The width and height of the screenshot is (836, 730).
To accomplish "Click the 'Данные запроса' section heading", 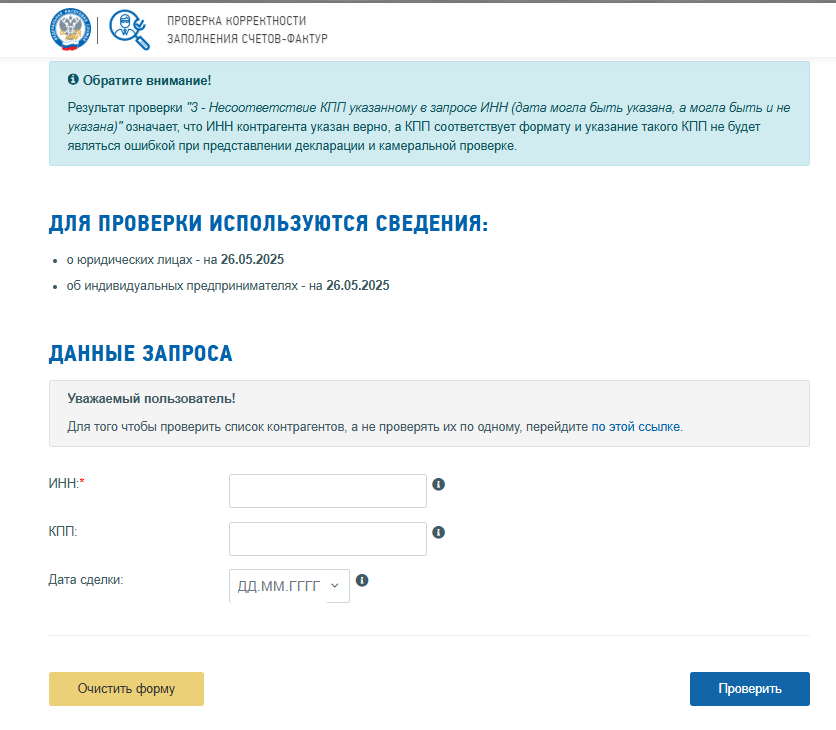I will coord(140,354).
